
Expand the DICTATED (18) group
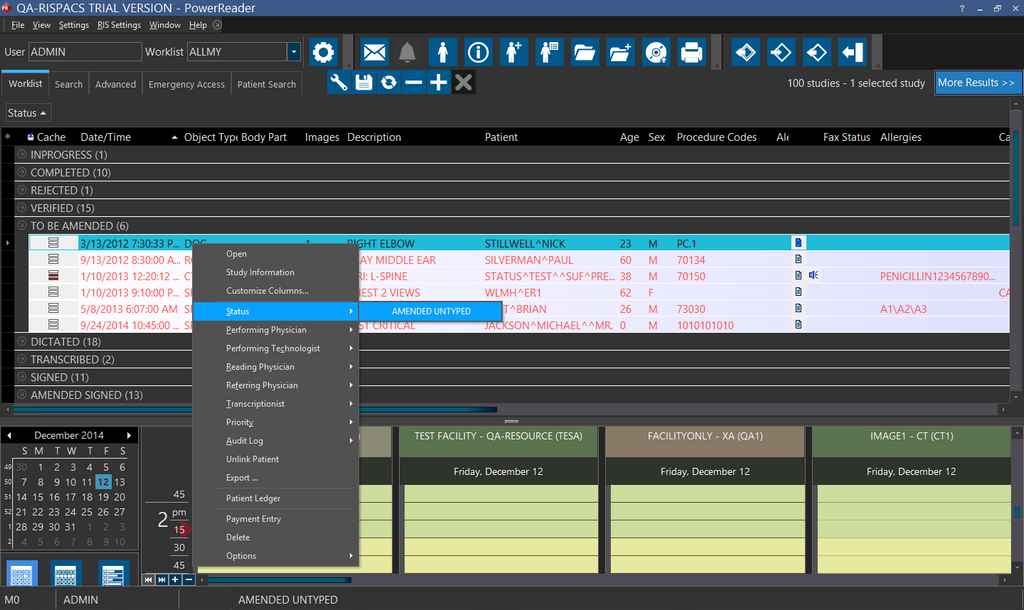click(x=22, y=342)
